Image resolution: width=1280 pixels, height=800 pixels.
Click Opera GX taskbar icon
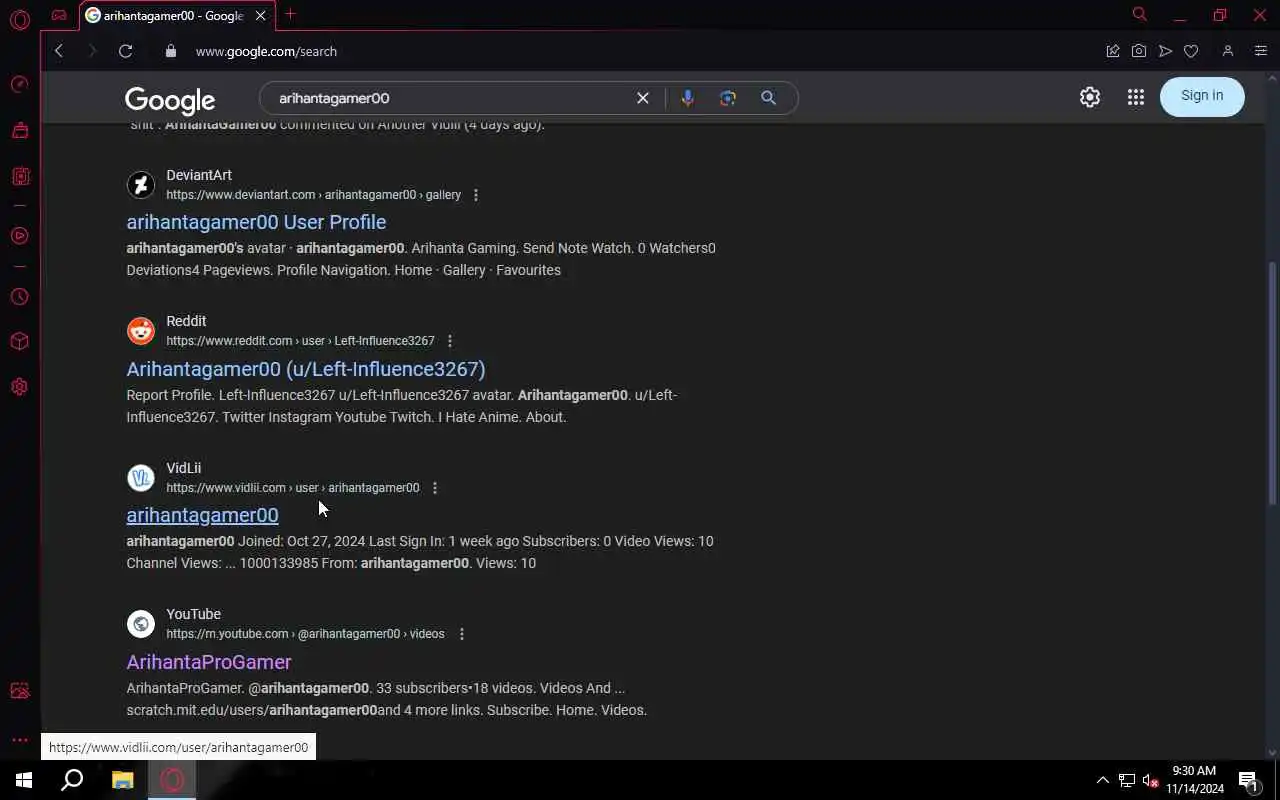click(x=172, y=780)
